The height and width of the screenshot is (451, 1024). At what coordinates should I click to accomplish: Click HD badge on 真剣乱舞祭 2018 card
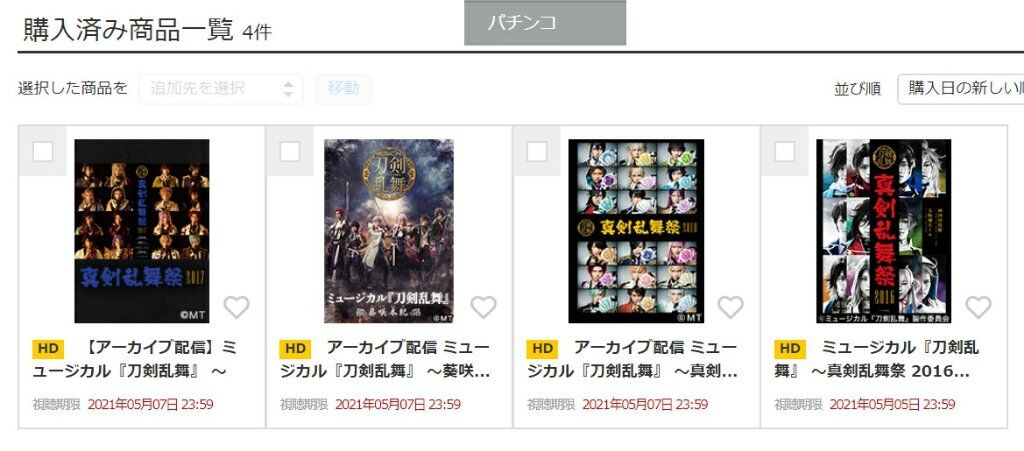[x=542, y=349]
